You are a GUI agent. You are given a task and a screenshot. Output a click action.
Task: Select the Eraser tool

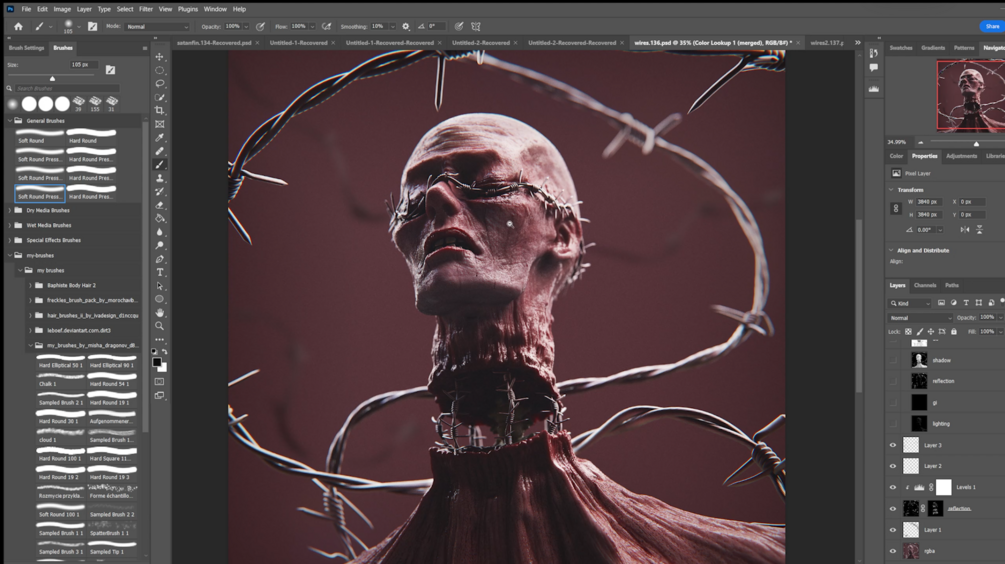coord(160,205)
